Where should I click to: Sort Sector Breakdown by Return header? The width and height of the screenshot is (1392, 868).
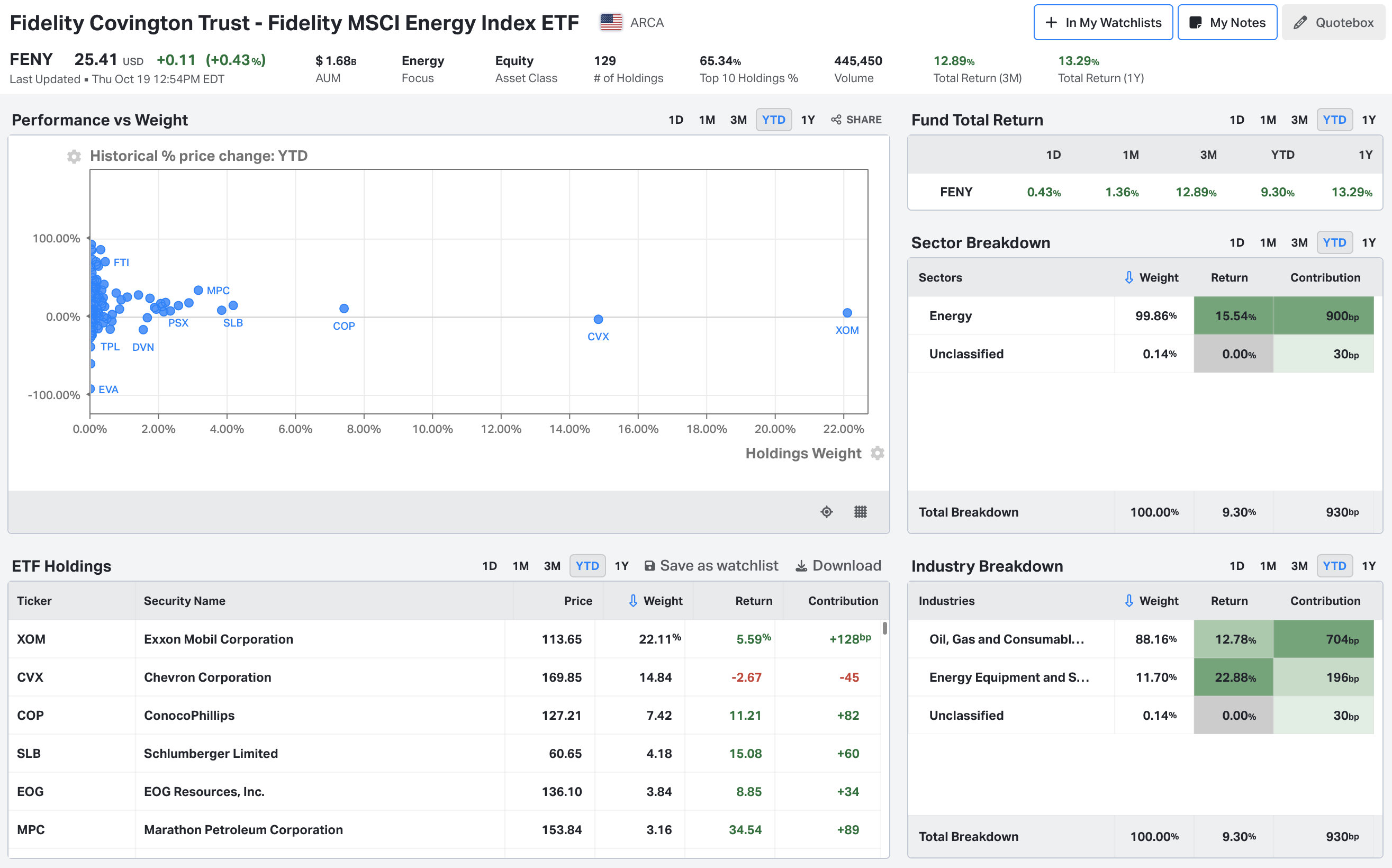(x=1229, y=277)
